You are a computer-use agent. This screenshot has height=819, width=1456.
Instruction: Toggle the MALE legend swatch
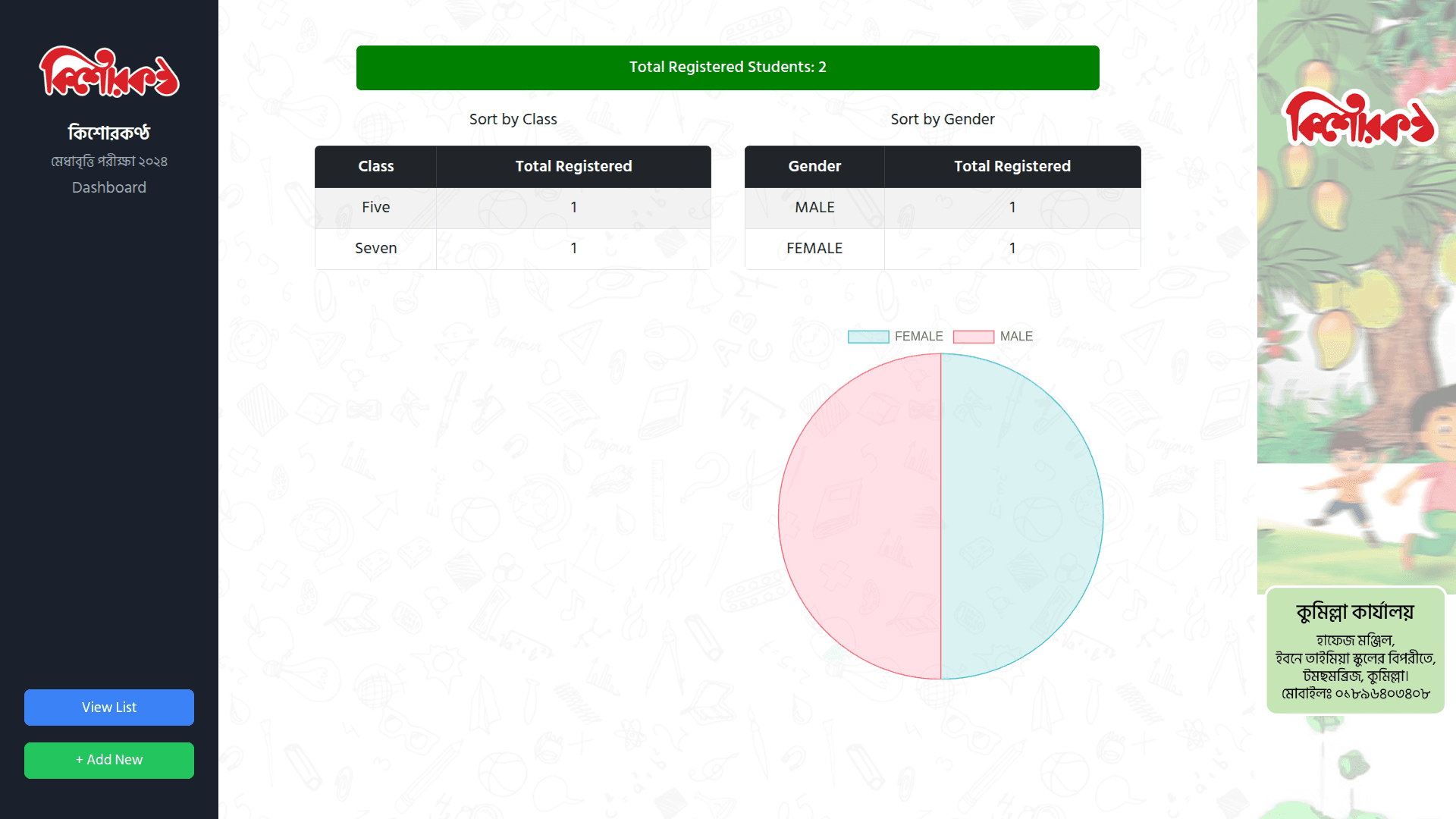point(974,337)
